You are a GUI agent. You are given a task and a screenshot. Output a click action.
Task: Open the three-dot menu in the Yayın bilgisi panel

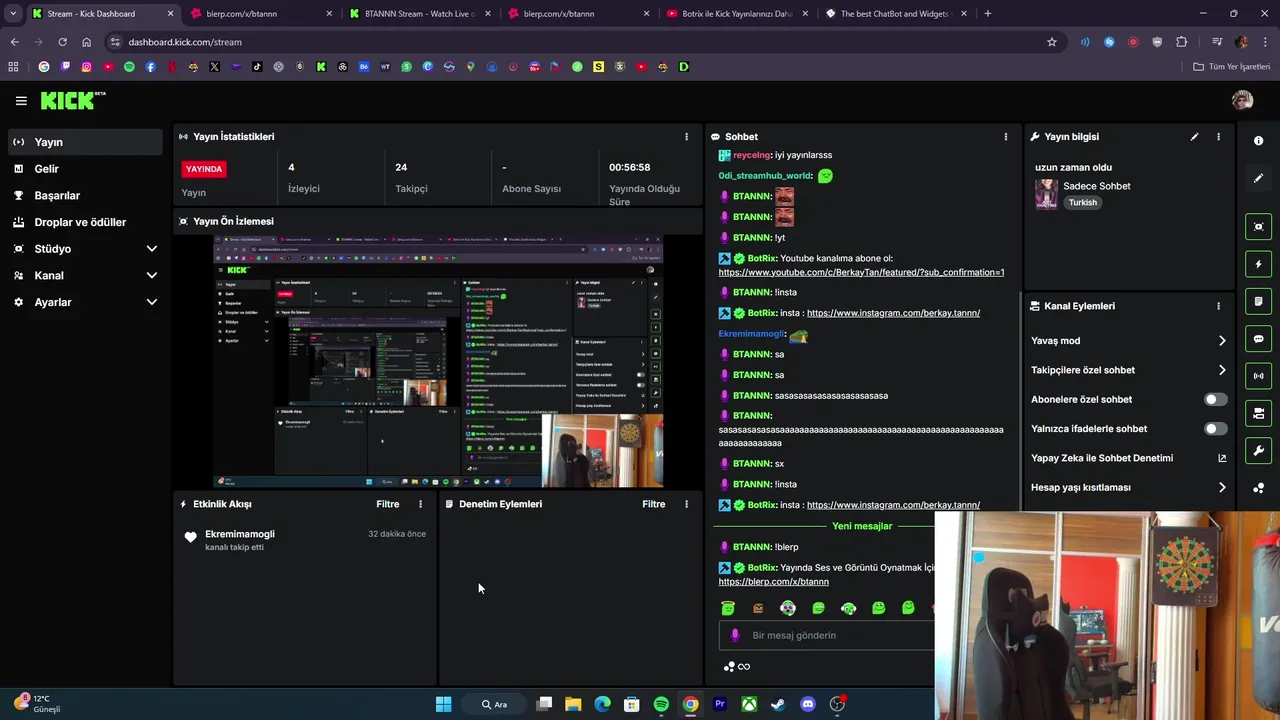[x=1218, y=136]
